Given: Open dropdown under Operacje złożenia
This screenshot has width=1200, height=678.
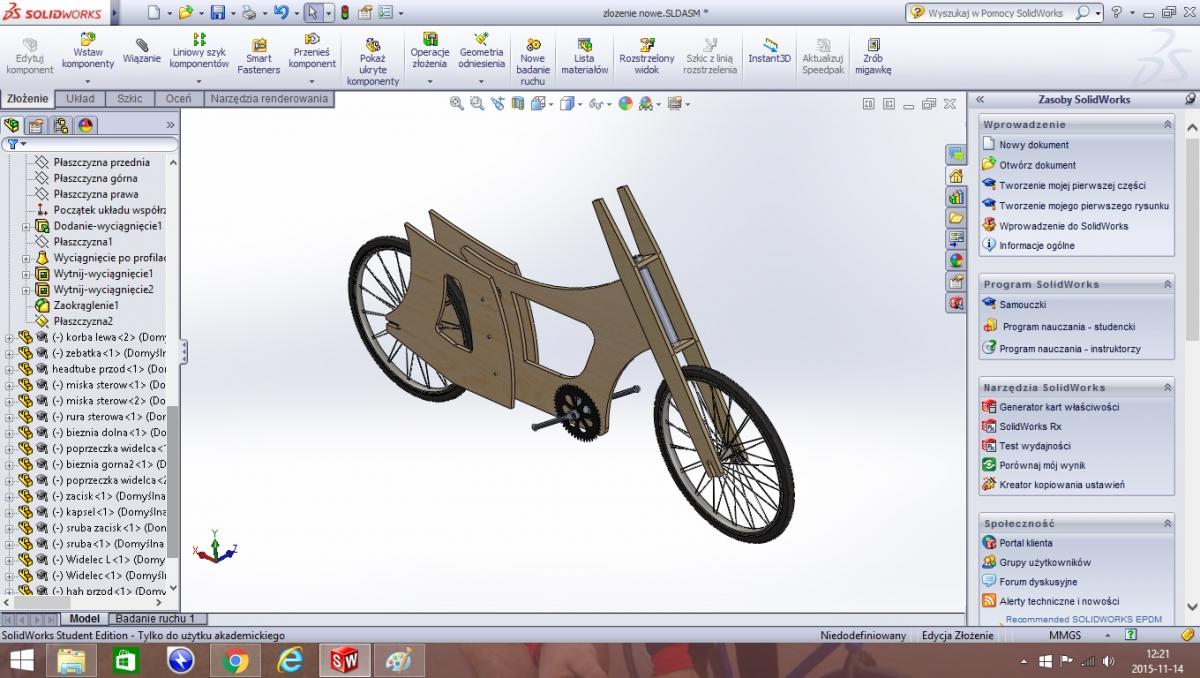Looking at the screenshot, I should [x=430, y=81].
